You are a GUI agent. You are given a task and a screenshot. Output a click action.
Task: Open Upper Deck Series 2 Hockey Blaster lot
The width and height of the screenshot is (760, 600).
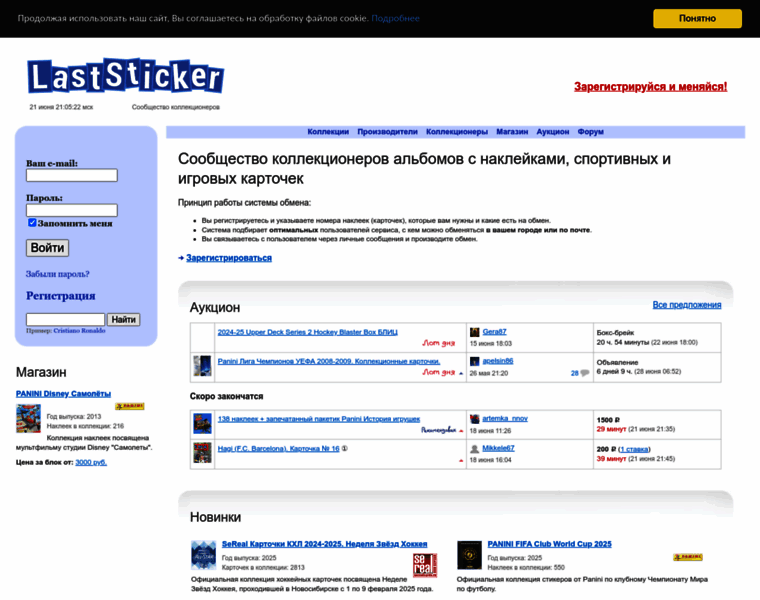tap(307, 332)
